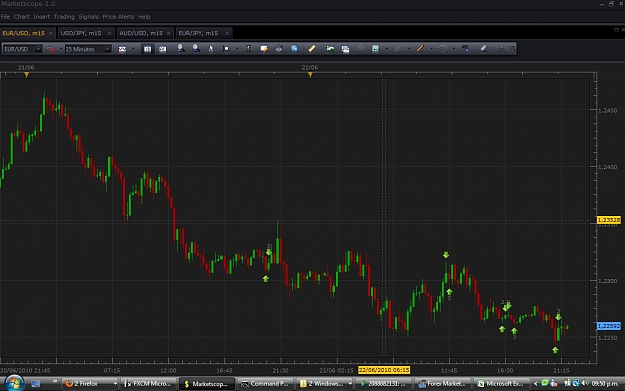Image resolution: width=625 pixels, height=391 pixels.
Task: Click the green picture chart icon
Action: tap(330, 49)
